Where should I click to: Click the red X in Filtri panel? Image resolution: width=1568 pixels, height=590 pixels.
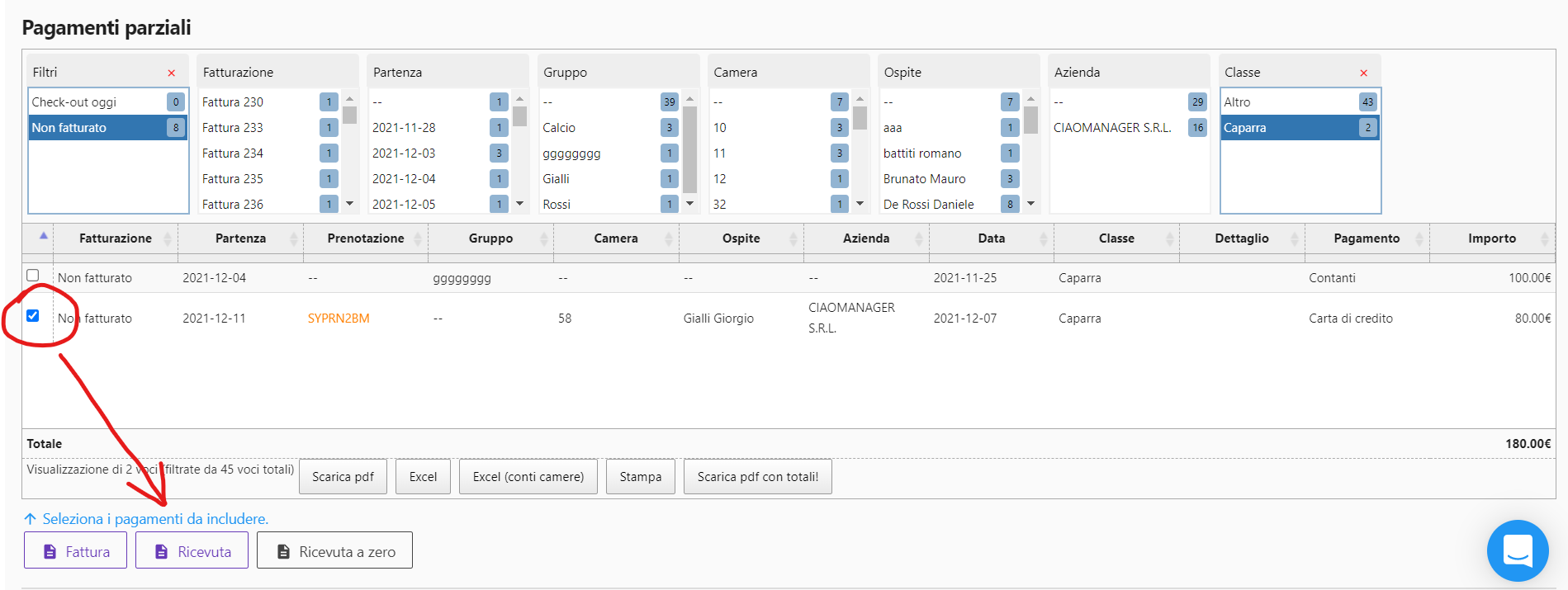(x=172, y=73)
